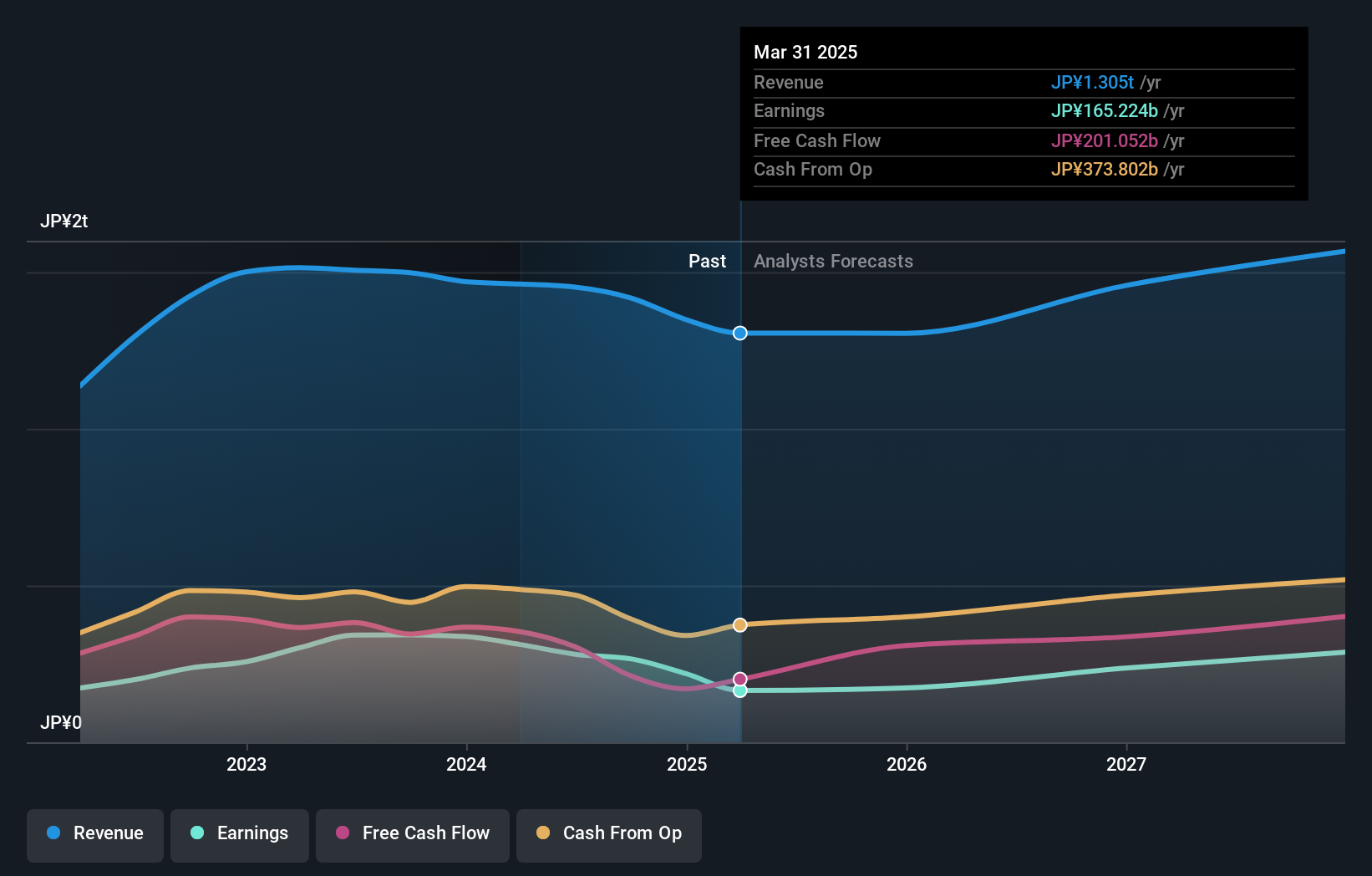Click the 2025 x-axis label

687,764
